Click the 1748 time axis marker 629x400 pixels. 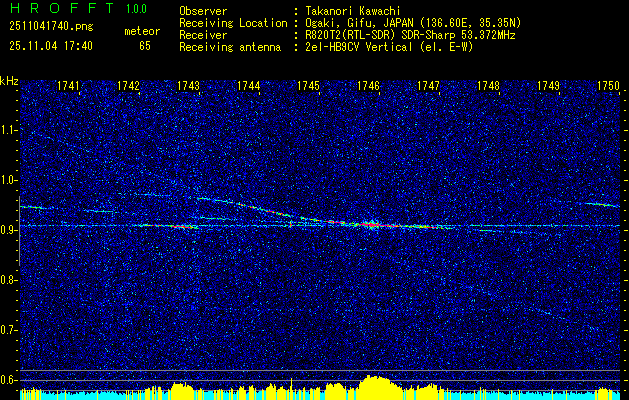click(x=489, y=85)
